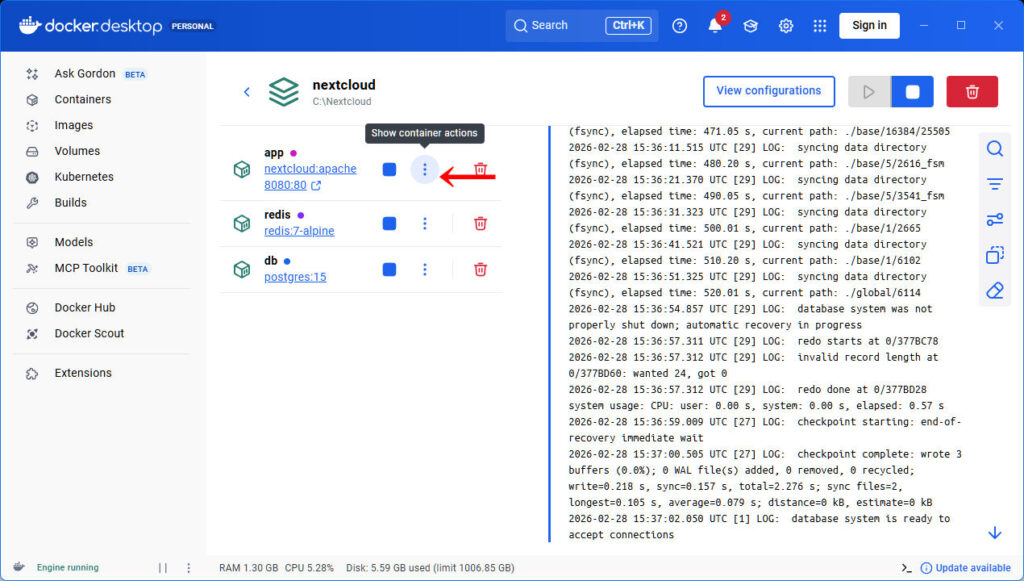1024x581 pixels.
Task: Pause the Docker engine in status bar
Action: pos(163,568)
